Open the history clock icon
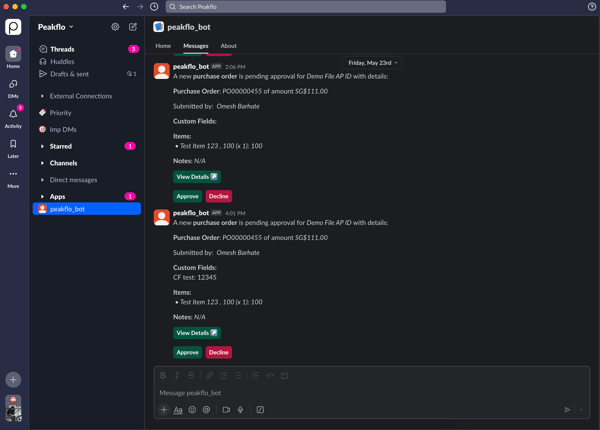This screenshot has height=430, width=600. click(154, 7)
